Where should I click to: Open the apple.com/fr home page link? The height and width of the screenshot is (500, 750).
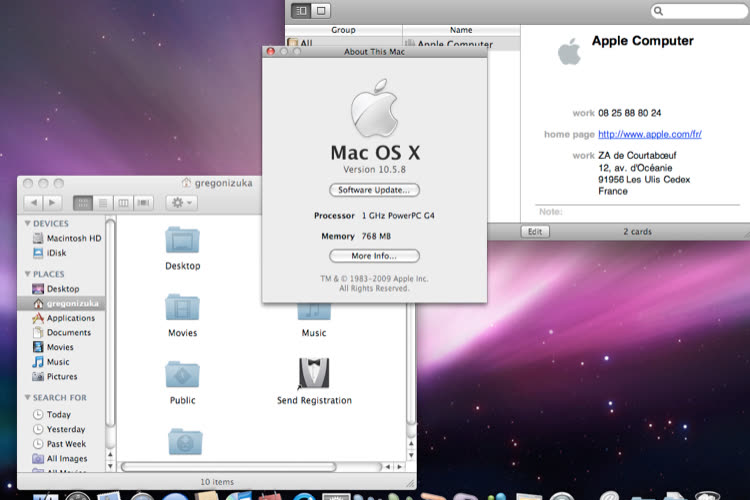coord(649,134)
